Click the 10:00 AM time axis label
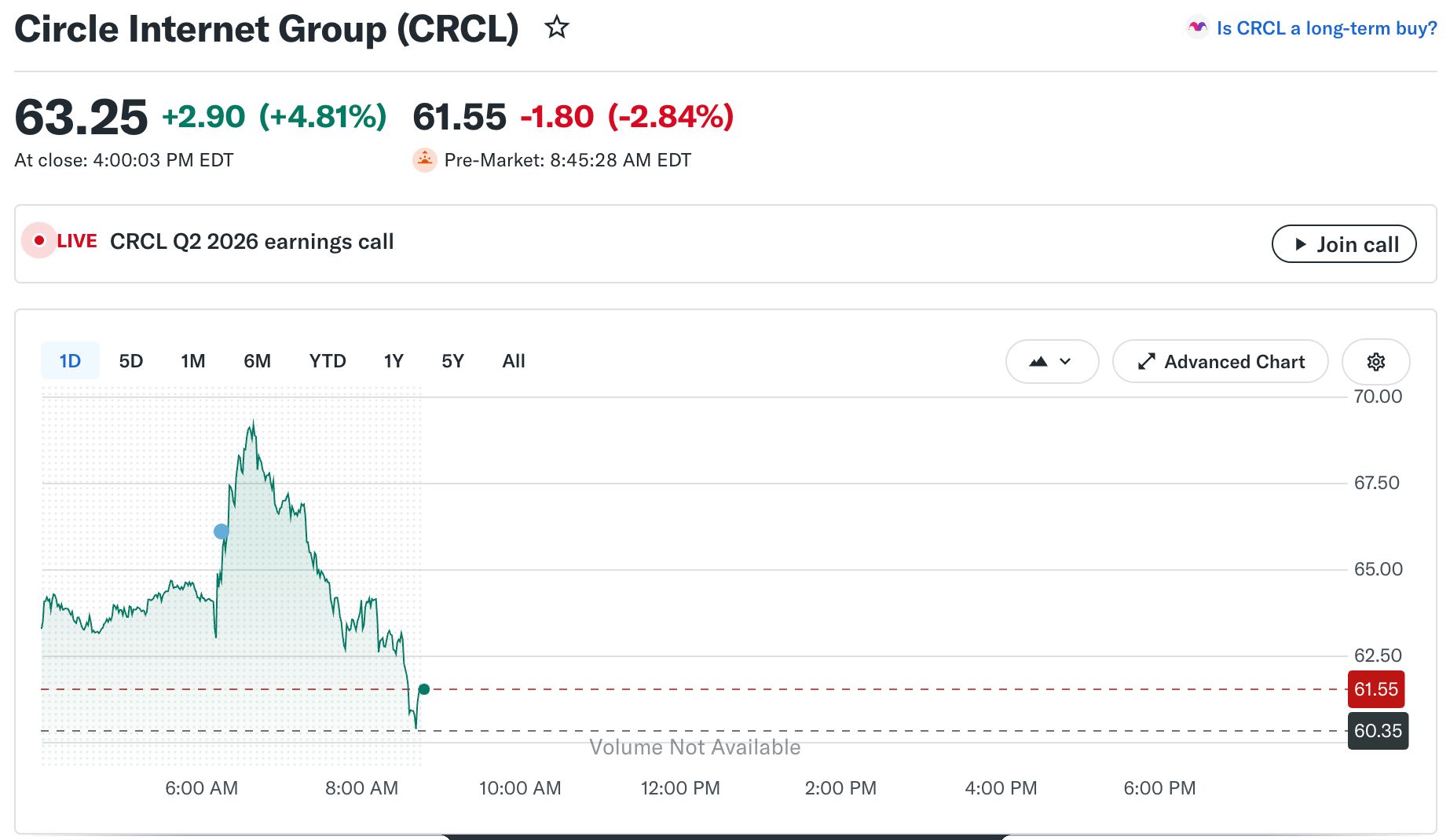1450x840 pixels. 520,788
